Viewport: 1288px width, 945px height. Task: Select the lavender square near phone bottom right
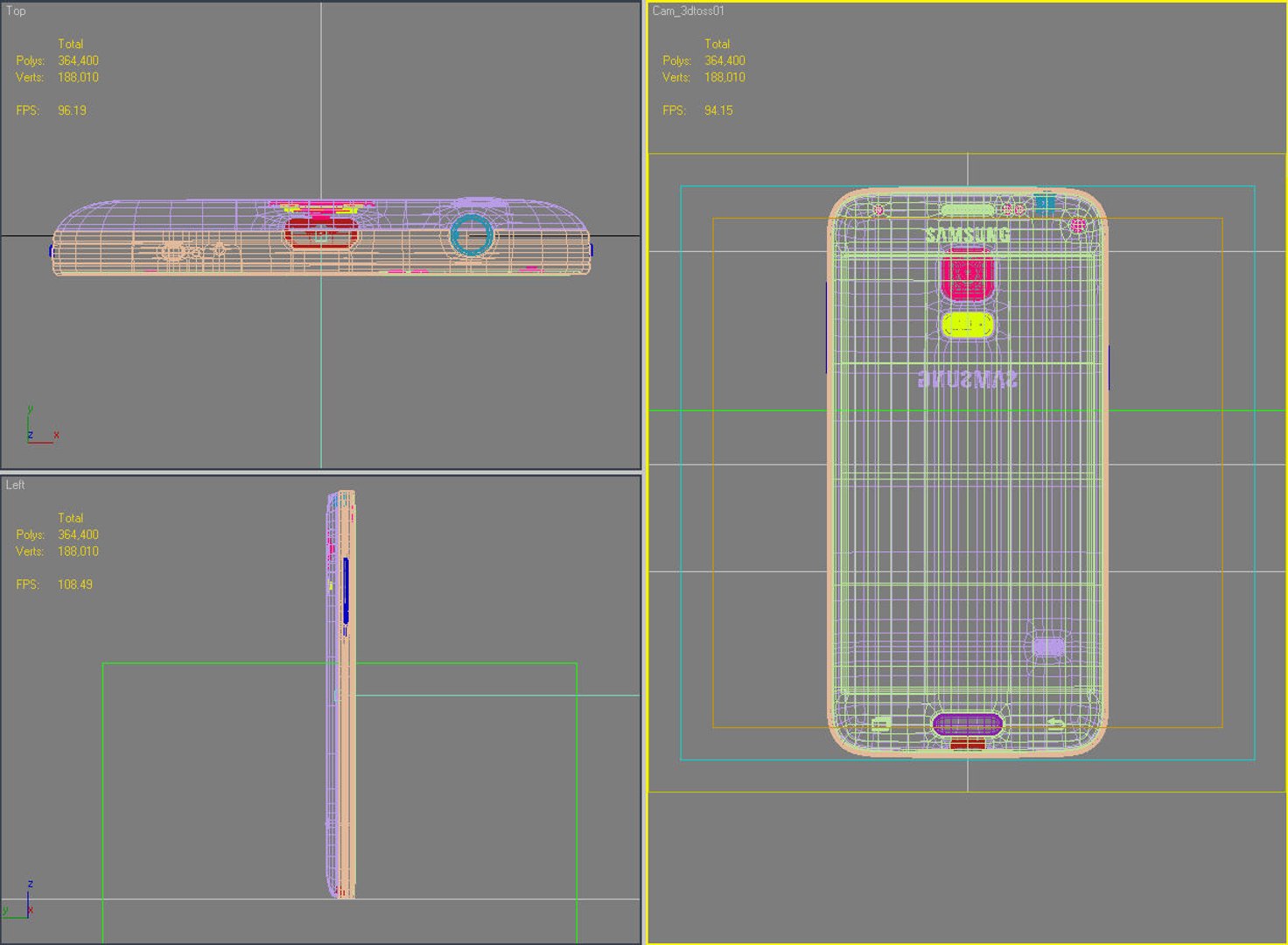coord(1048,647)
